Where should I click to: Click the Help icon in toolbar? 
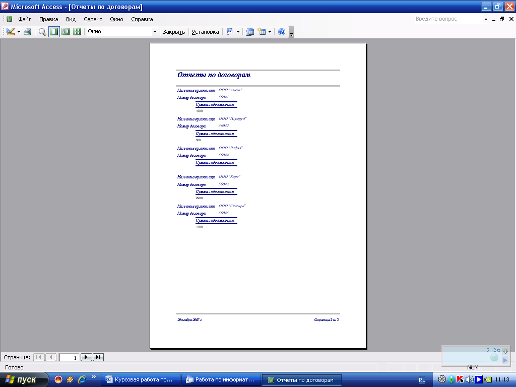coord(281,32)
